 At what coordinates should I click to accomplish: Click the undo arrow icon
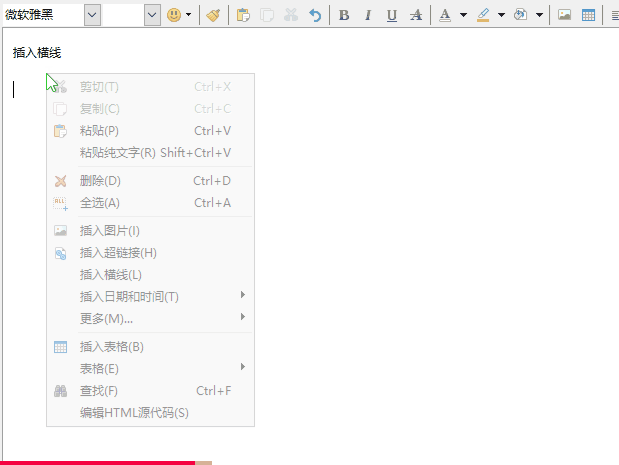(315, 15)
